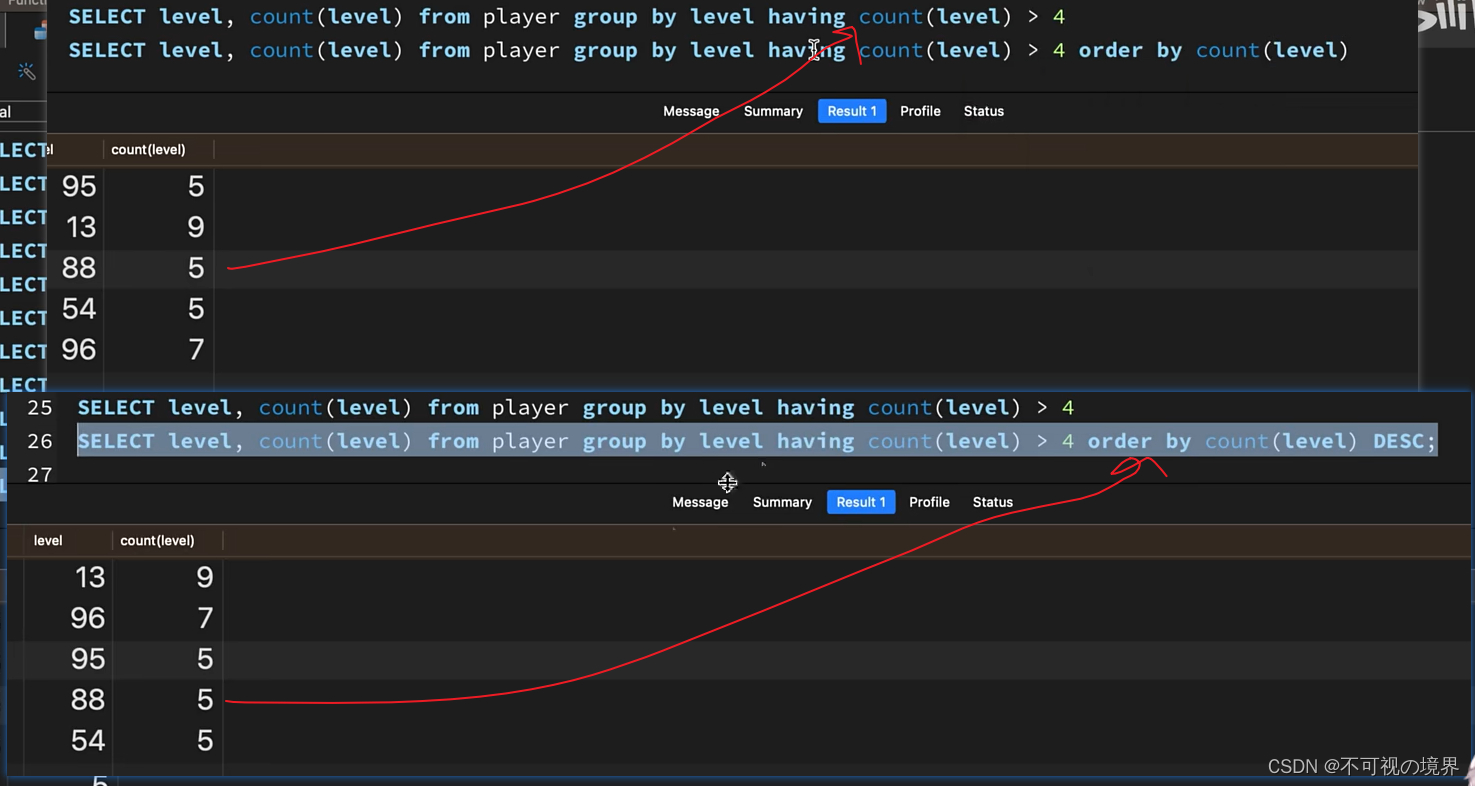Viewport: 1475px width, 786px height.
Task: Click line 25 query ending with > 4
Action: click(x=576, y=408)
